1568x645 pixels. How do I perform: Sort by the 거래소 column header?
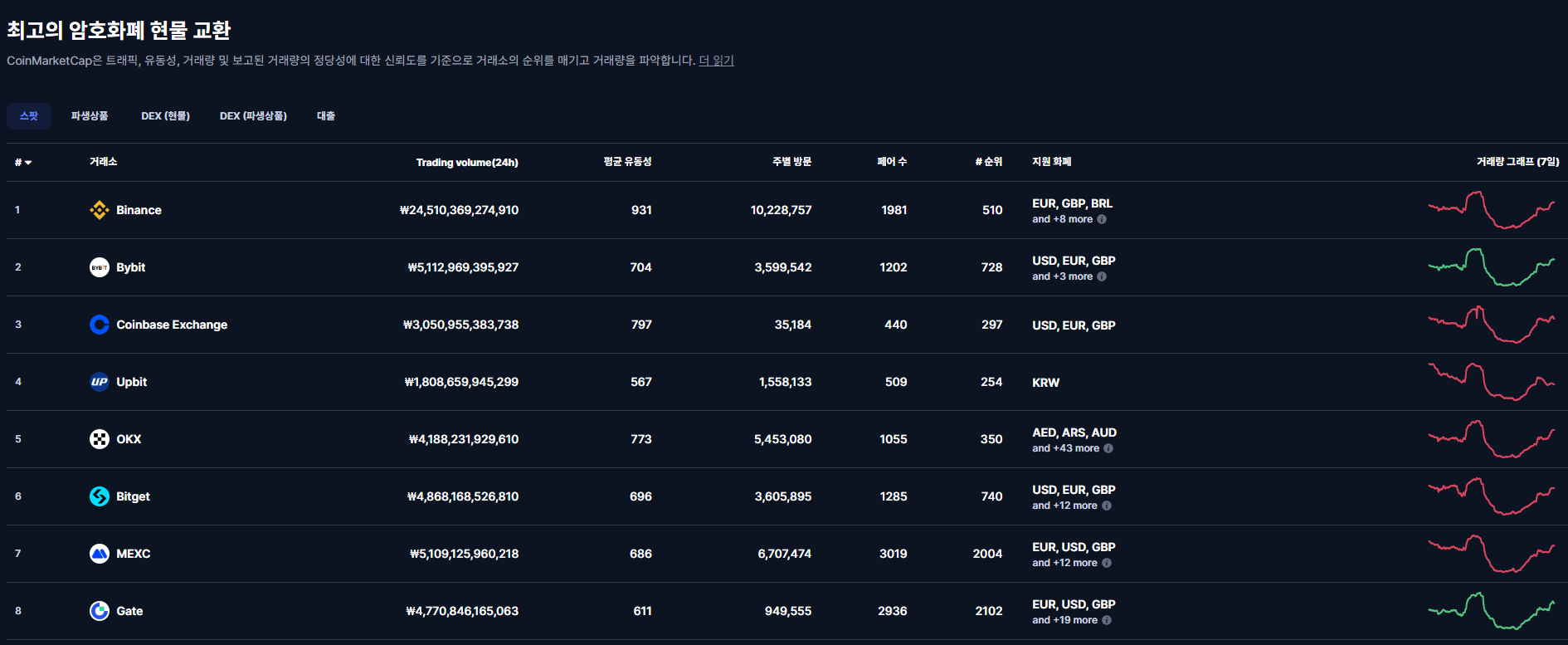click(103, 162)
